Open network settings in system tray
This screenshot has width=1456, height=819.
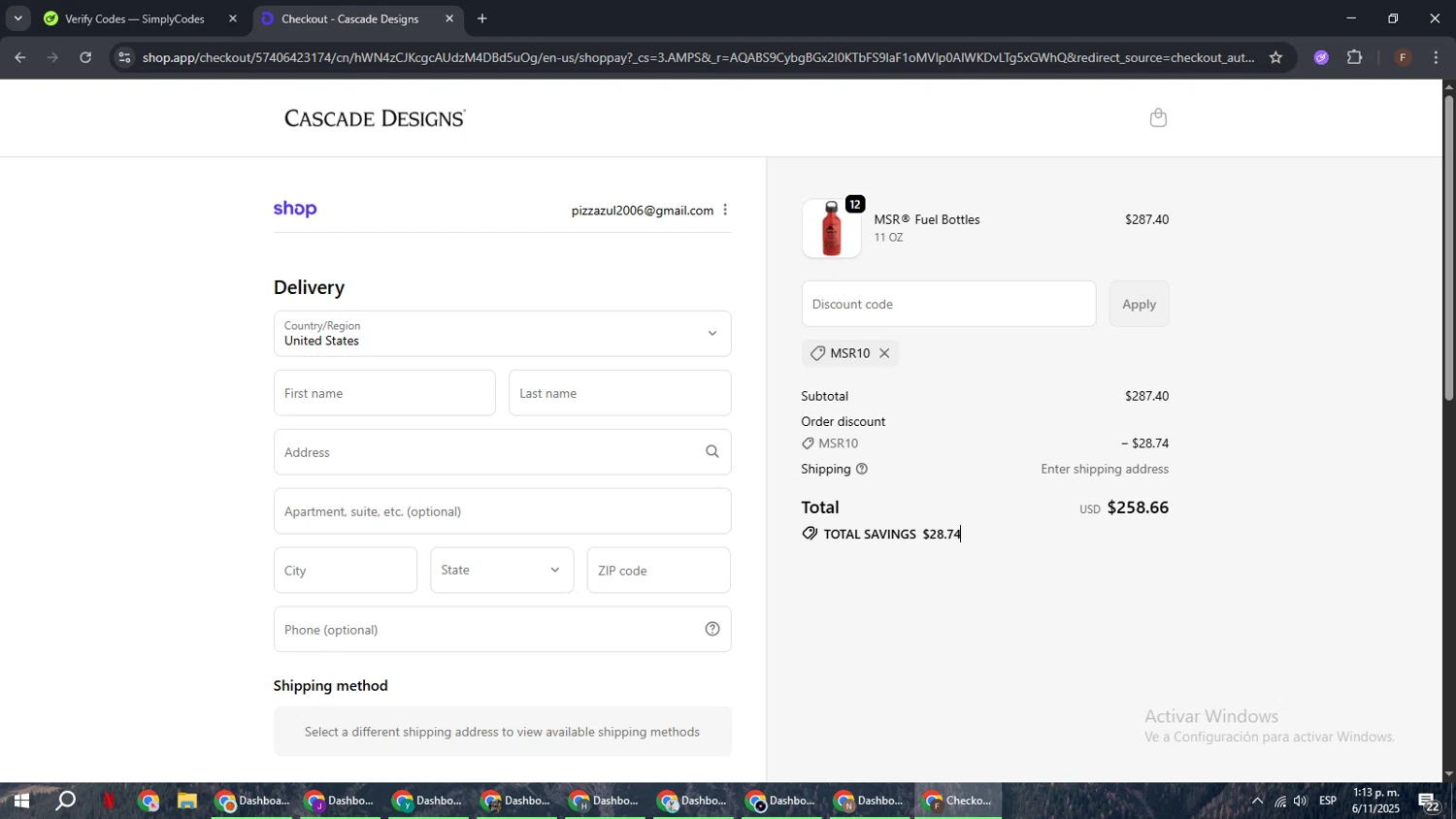pyautogui.click(x=1279, y=802)
